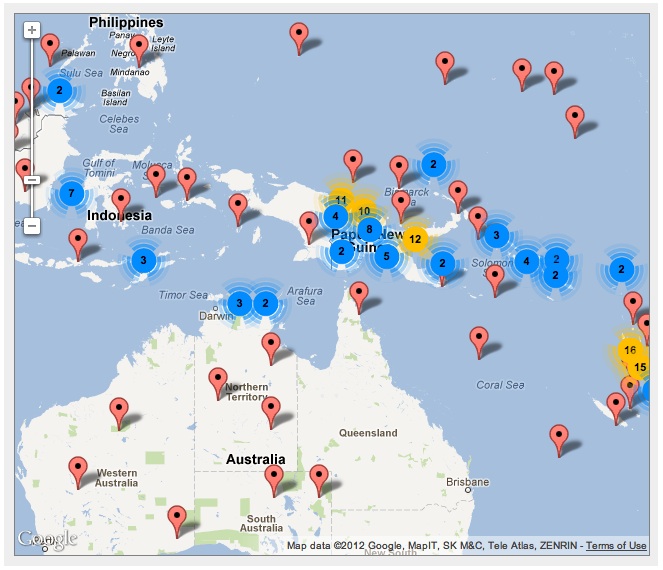Open blue cluster 3 near Darwin
This screenshot has width=663, height=570.
click(239, 303)
